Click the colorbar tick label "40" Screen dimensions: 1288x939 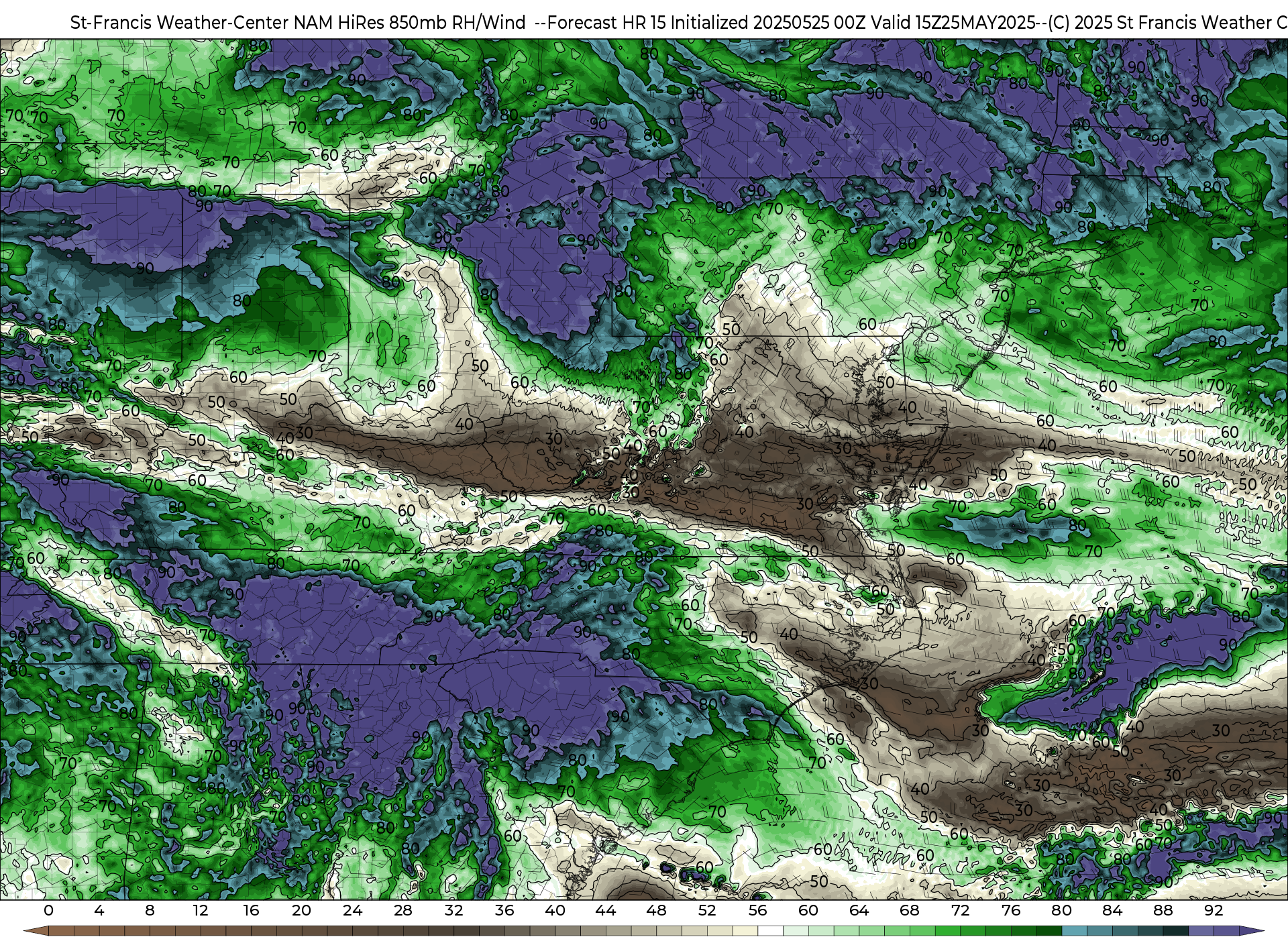click(555, 910)
